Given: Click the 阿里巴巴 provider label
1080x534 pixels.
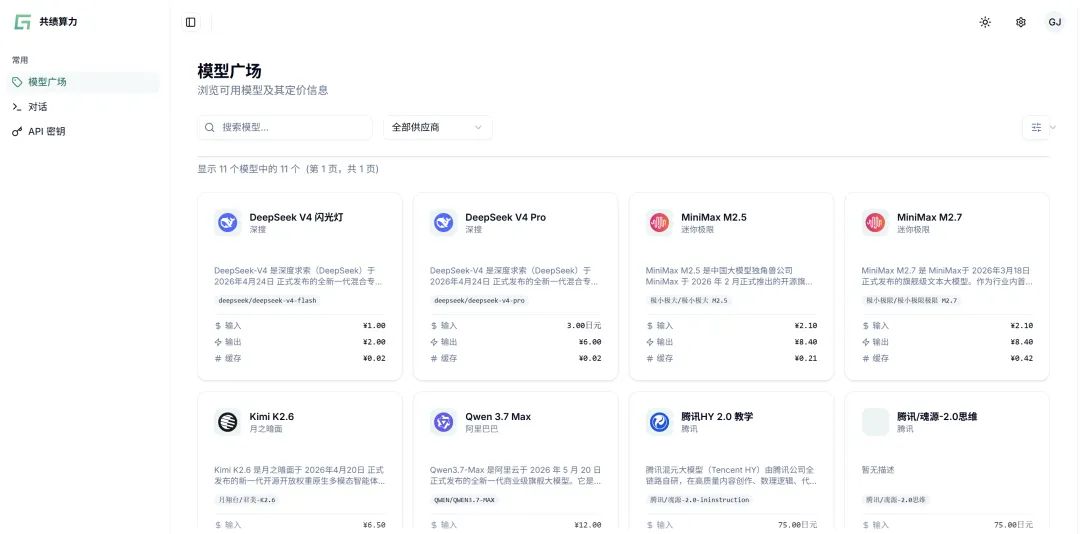Looking at the screenshot, I should pos(481,429).
